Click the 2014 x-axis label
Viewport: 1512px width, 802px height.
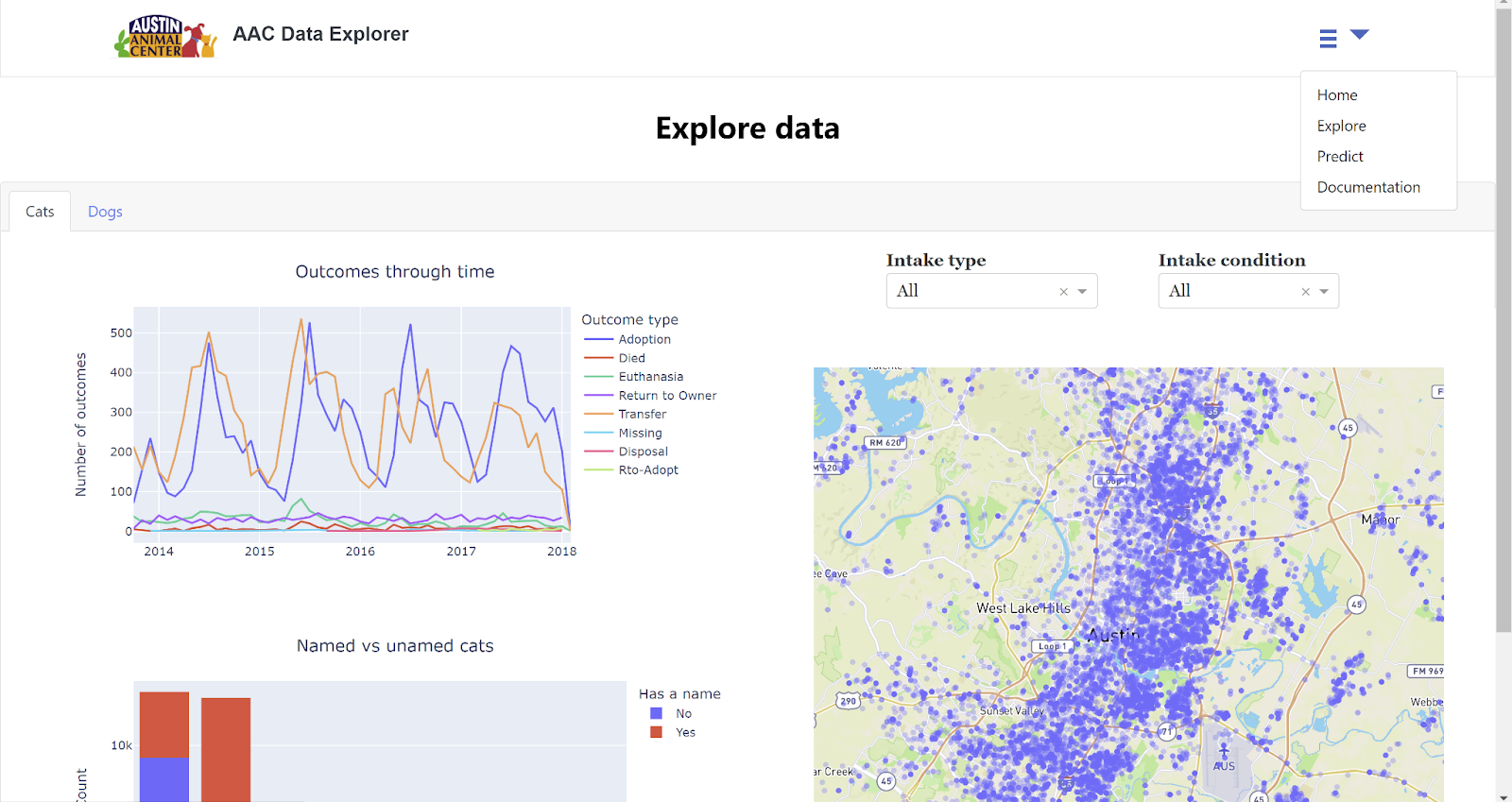[x=159, y=552]
